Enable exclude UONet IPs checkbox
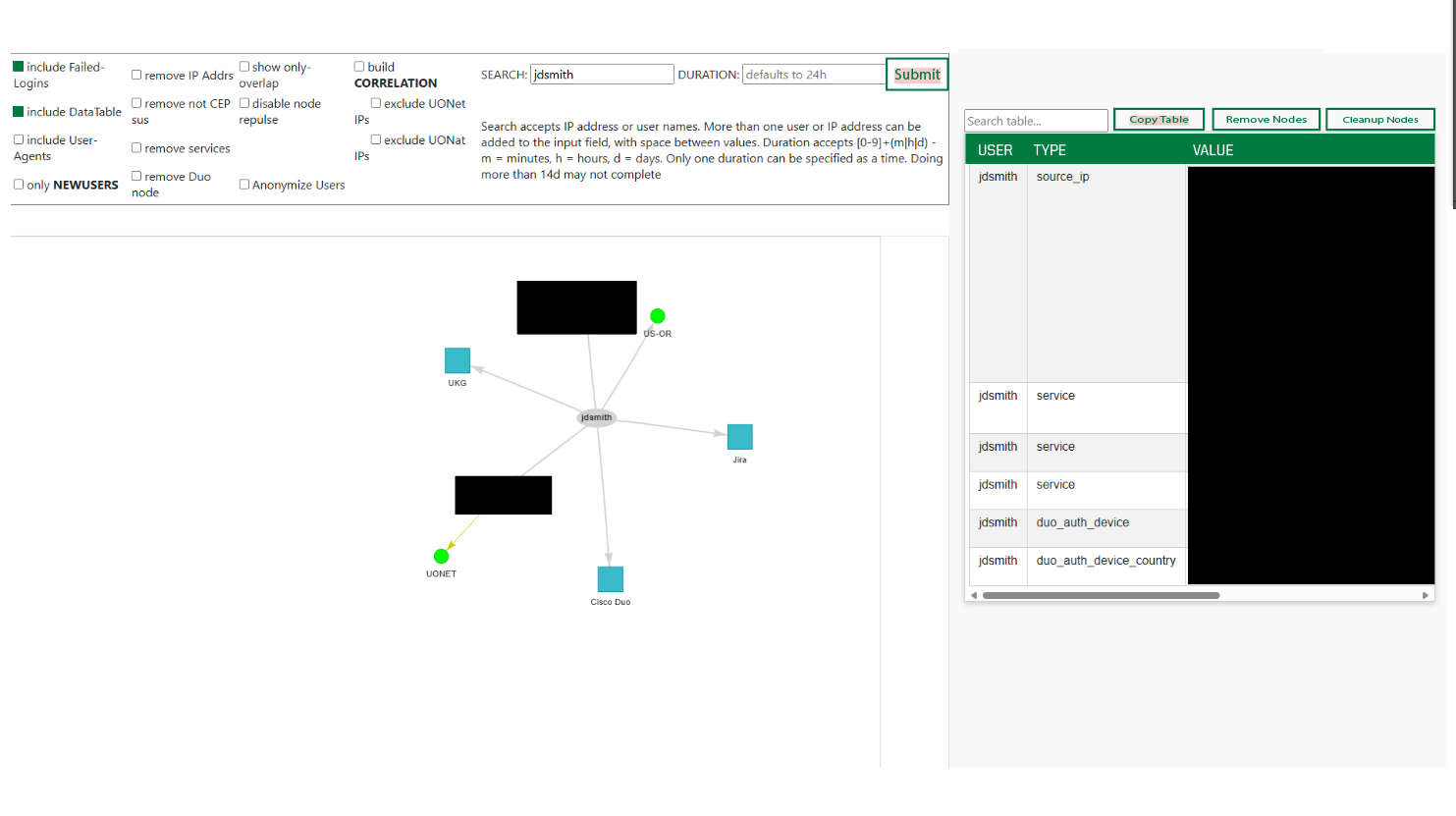Viewport: 1456px width, 816px height. (x=376, y=103)
